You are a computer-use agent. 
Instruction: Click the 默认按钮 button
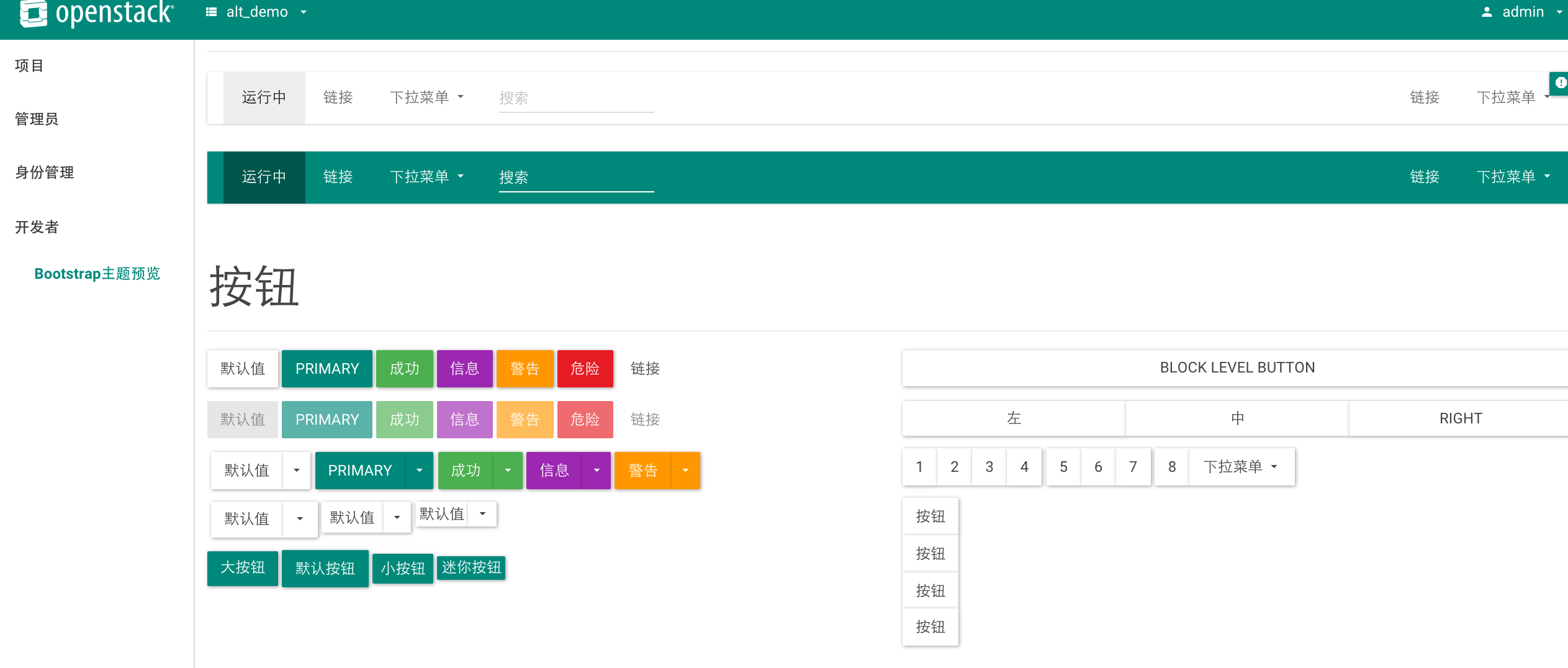(325, 569)
